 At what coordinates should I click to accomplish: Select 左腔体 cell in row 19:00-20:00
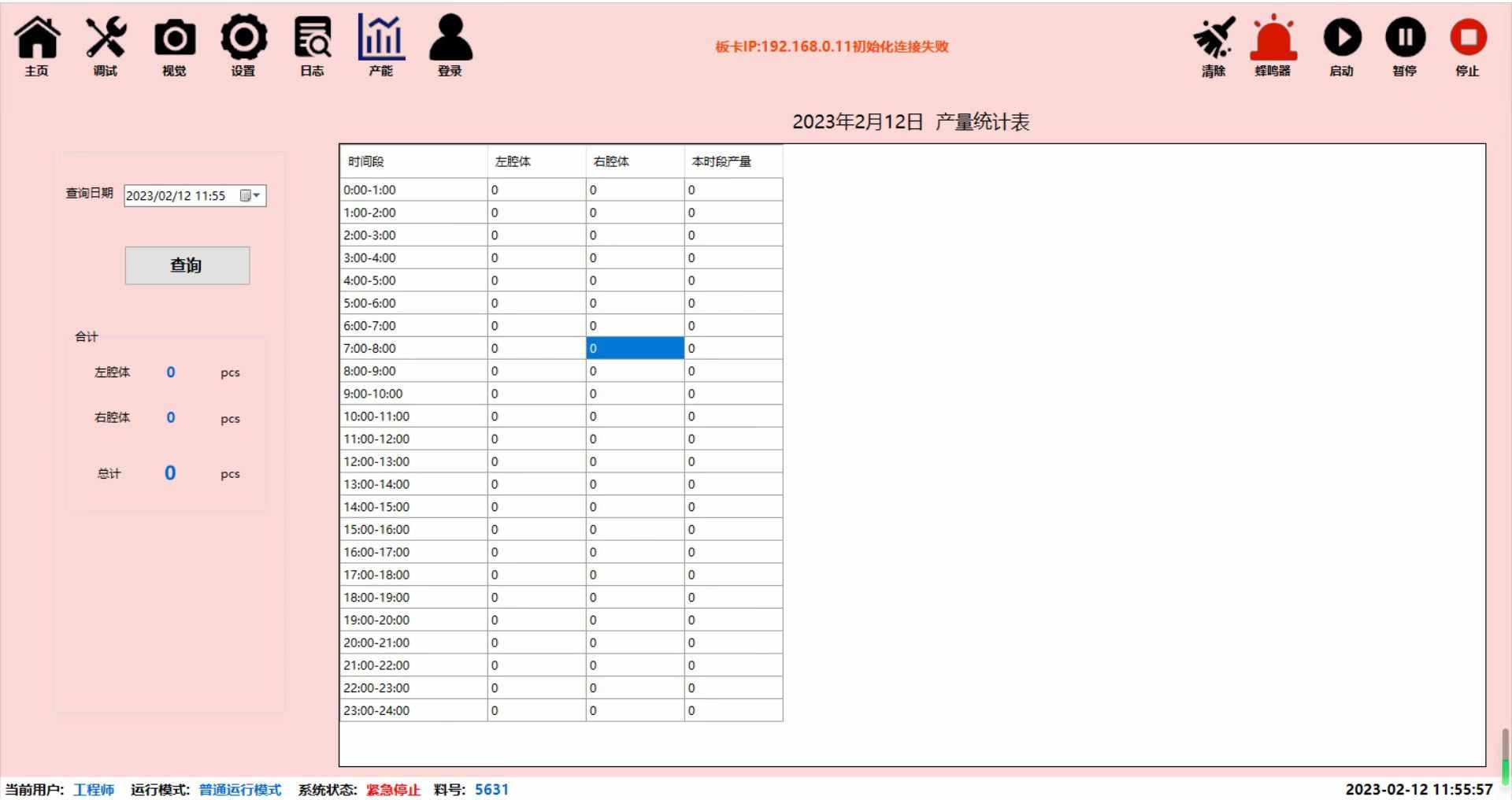537,620
